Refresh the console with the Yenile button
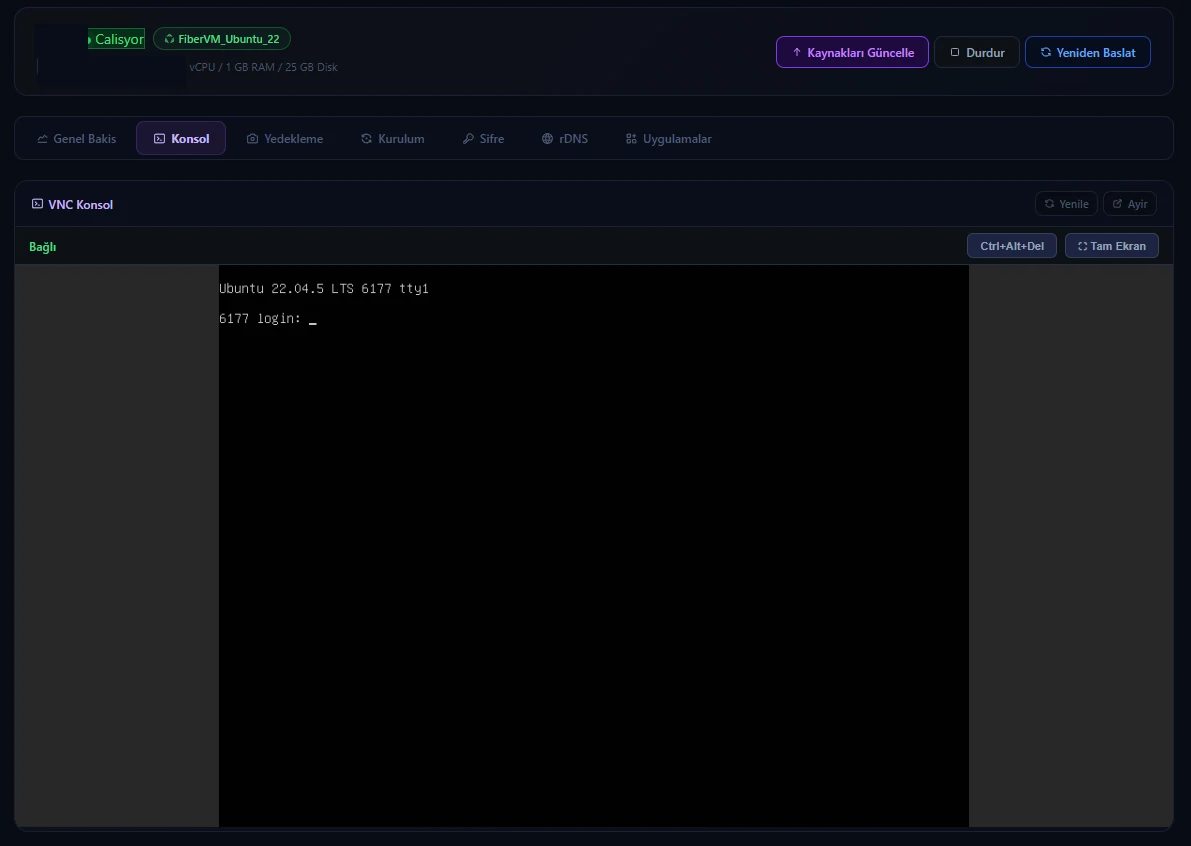The height and width of the screenshot is (846, 1191). tap(1066, 204)
